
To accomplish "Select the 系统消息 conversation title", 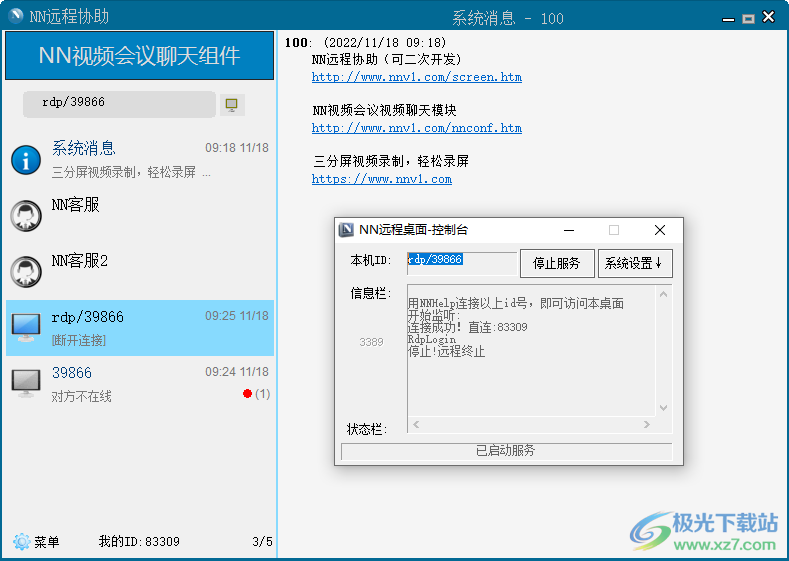I will pyautogui.click(x=84, y=148).
